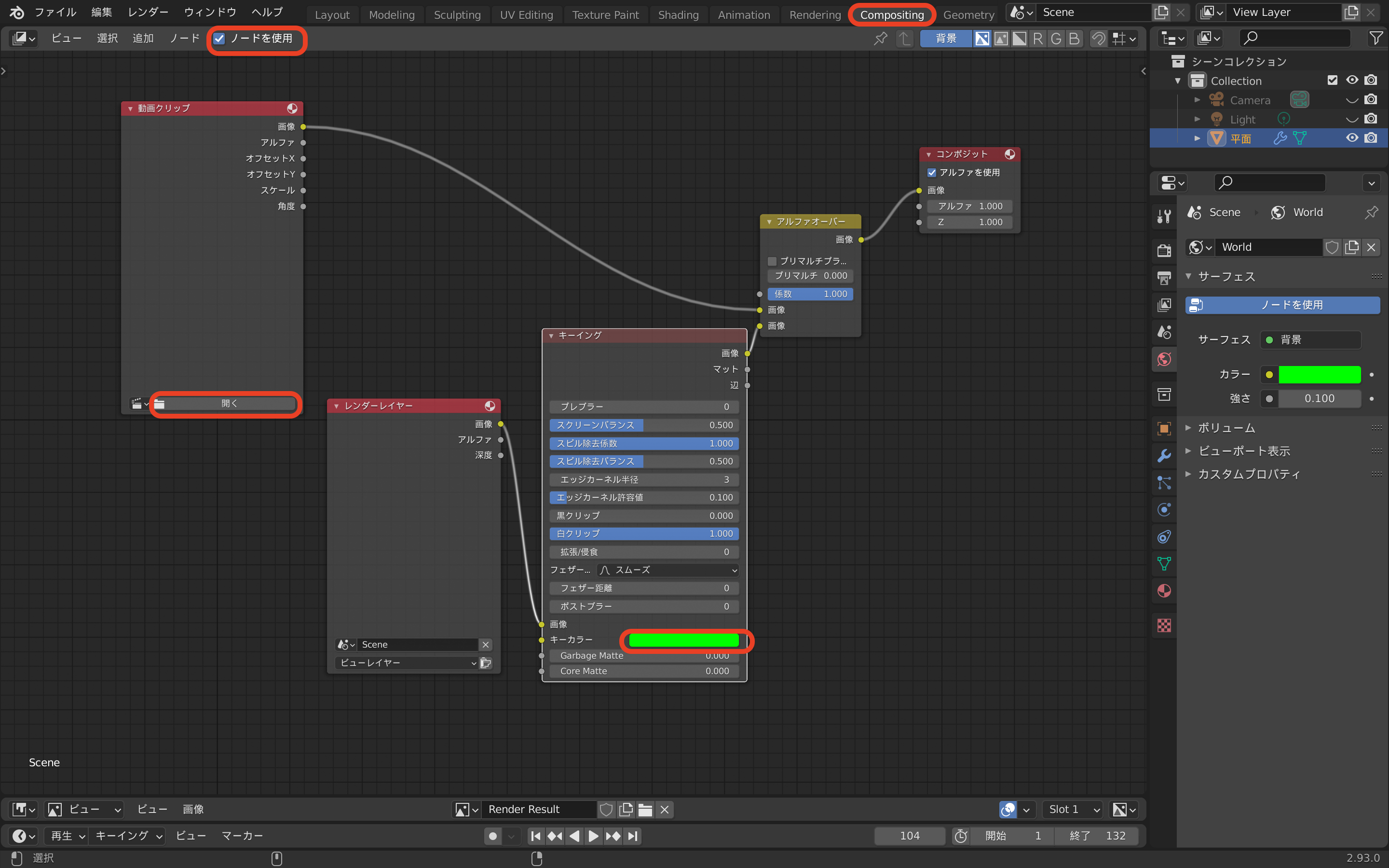The width and height of the screenshot is (1389, 868).
Task: Toggle ノードを使用 checkbox in header
Action: click(x=219, y=38)
